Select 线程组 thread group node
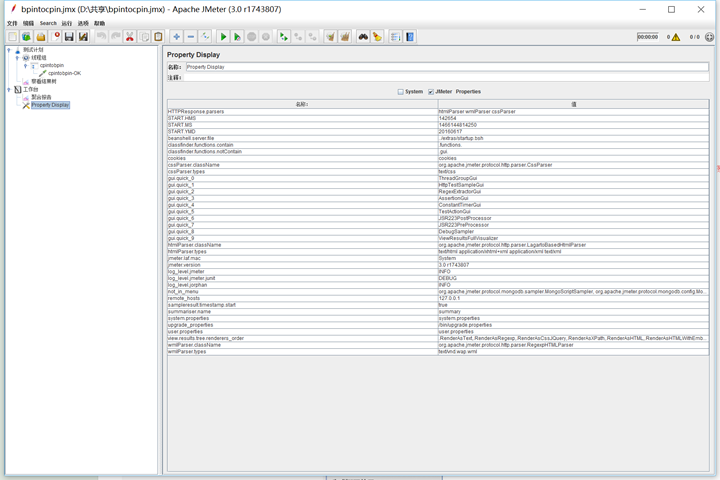This screenshot has width=720, height=480. point(39,58)
